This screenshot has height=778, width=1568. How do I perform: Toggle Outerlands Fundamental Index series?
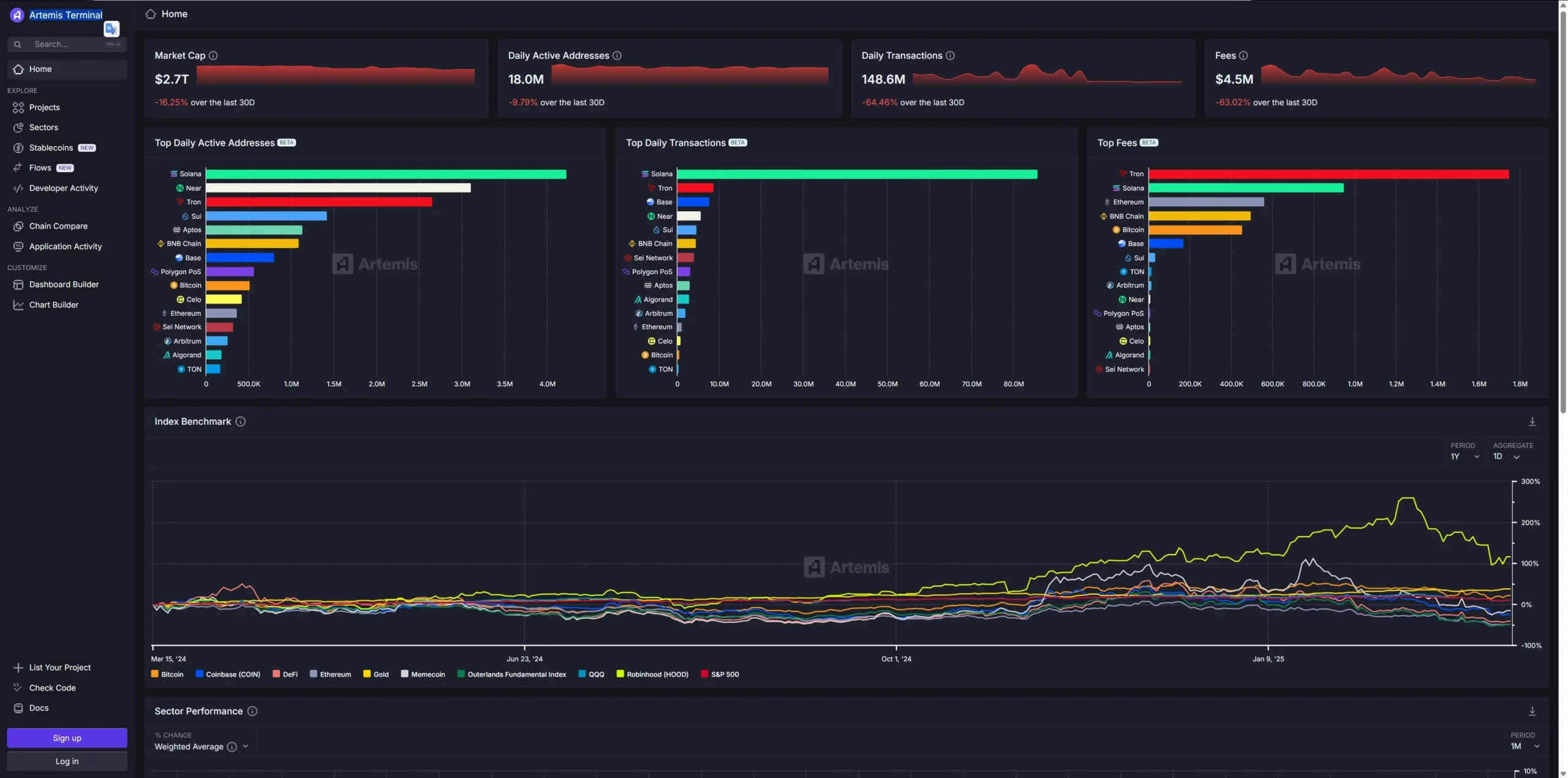point(512,674)
